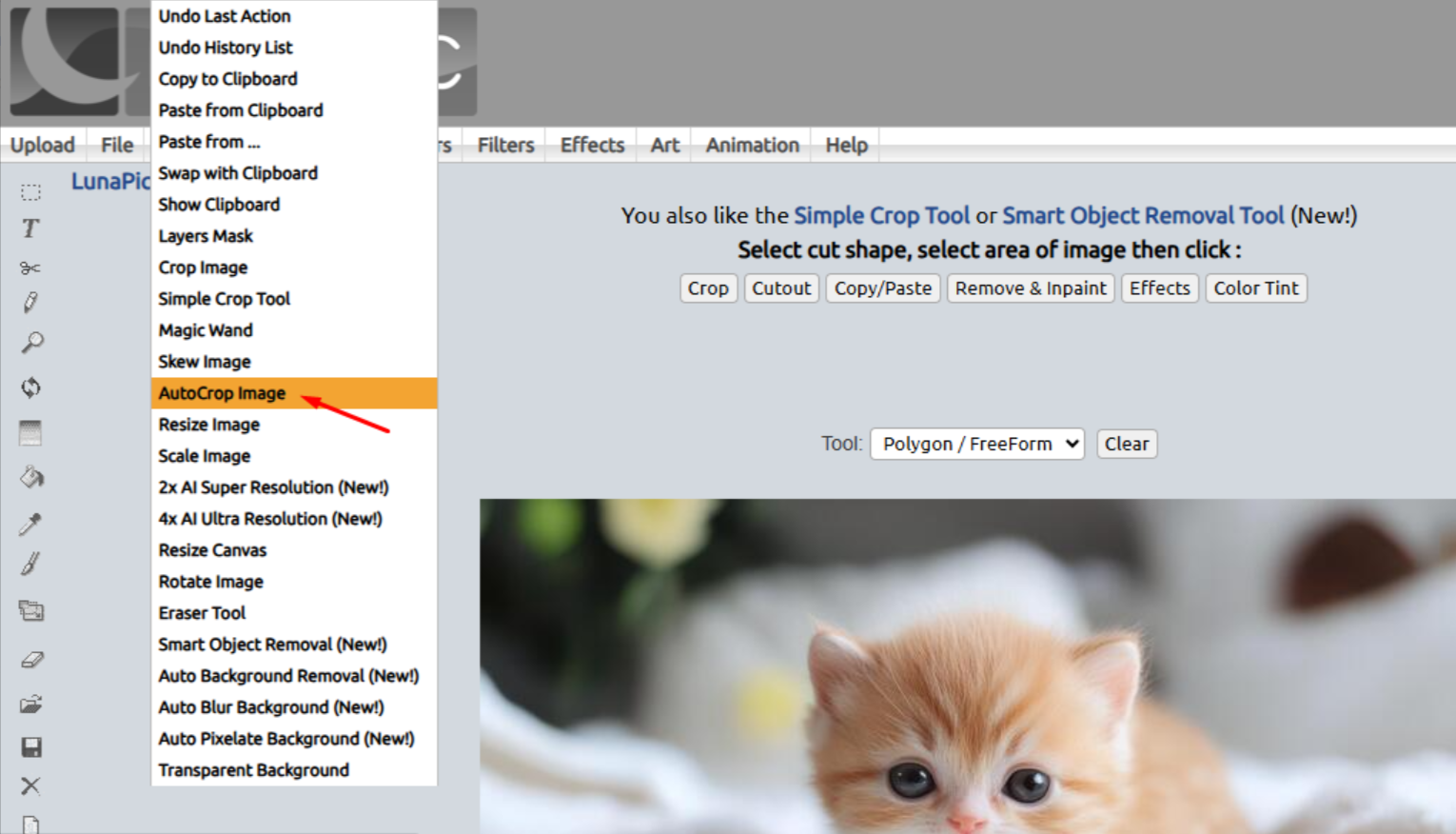Open the Art menu
Screen dimensions: 1456x834
pyautogui.click(x=664, y=145)
